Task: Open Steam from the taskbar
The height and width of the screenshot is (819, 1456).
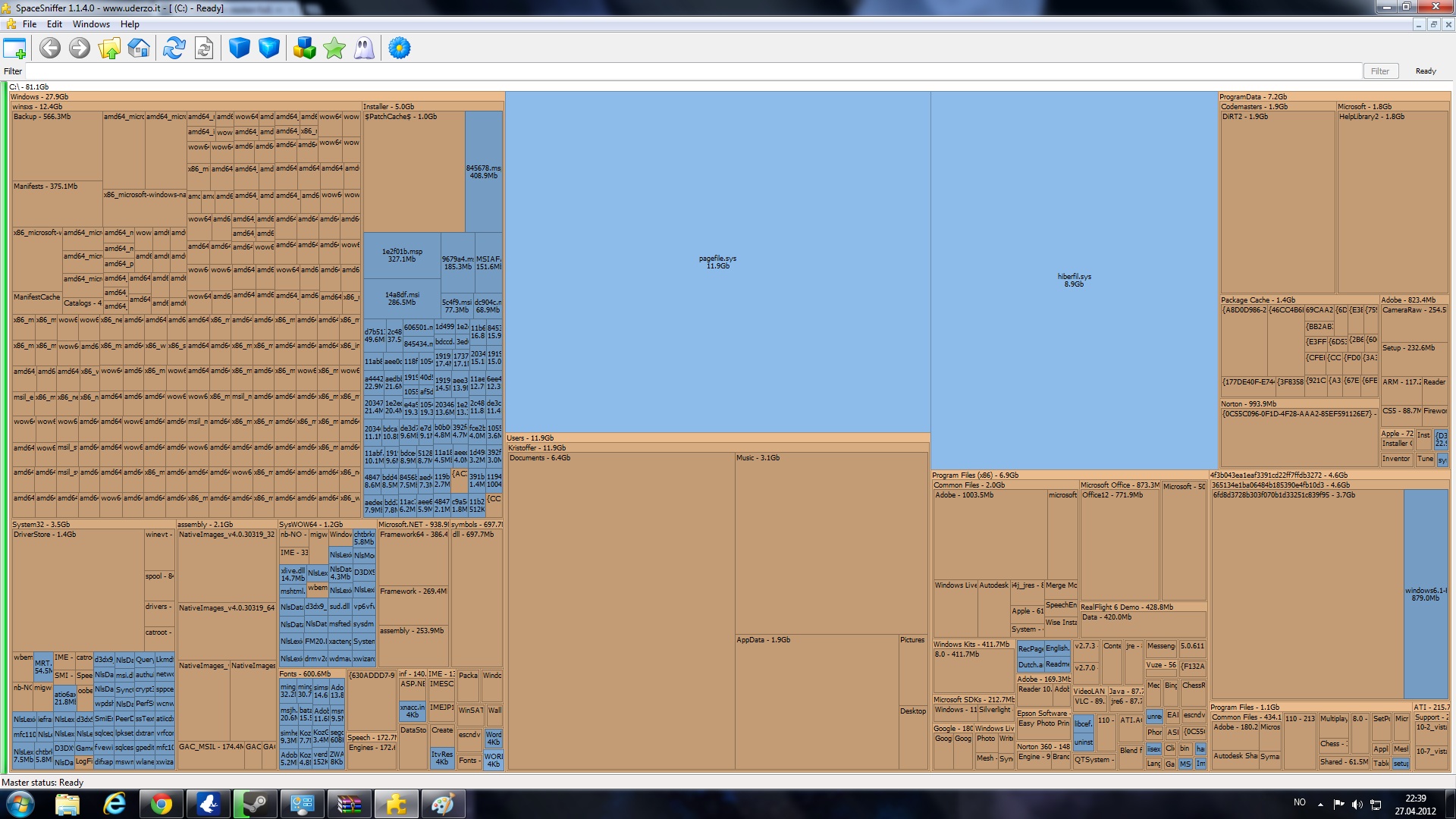Action: pos(255,804)
